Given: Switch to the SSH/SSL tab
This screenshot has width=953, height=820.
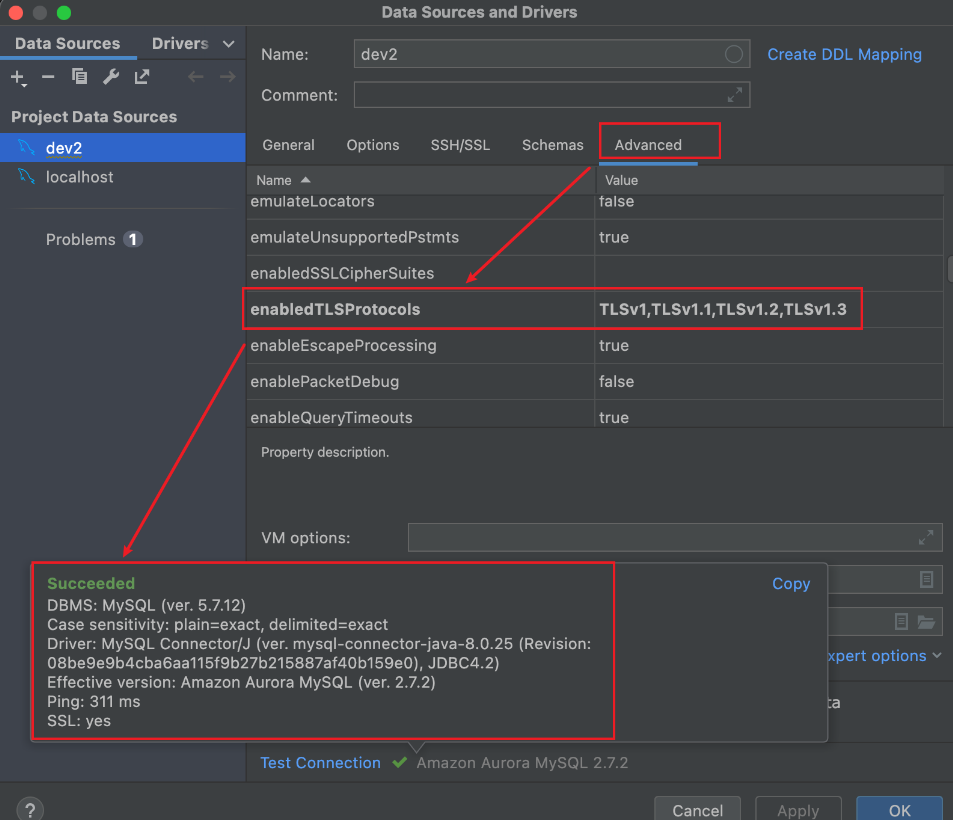Looking at the screenshot, I should point(460,145).
